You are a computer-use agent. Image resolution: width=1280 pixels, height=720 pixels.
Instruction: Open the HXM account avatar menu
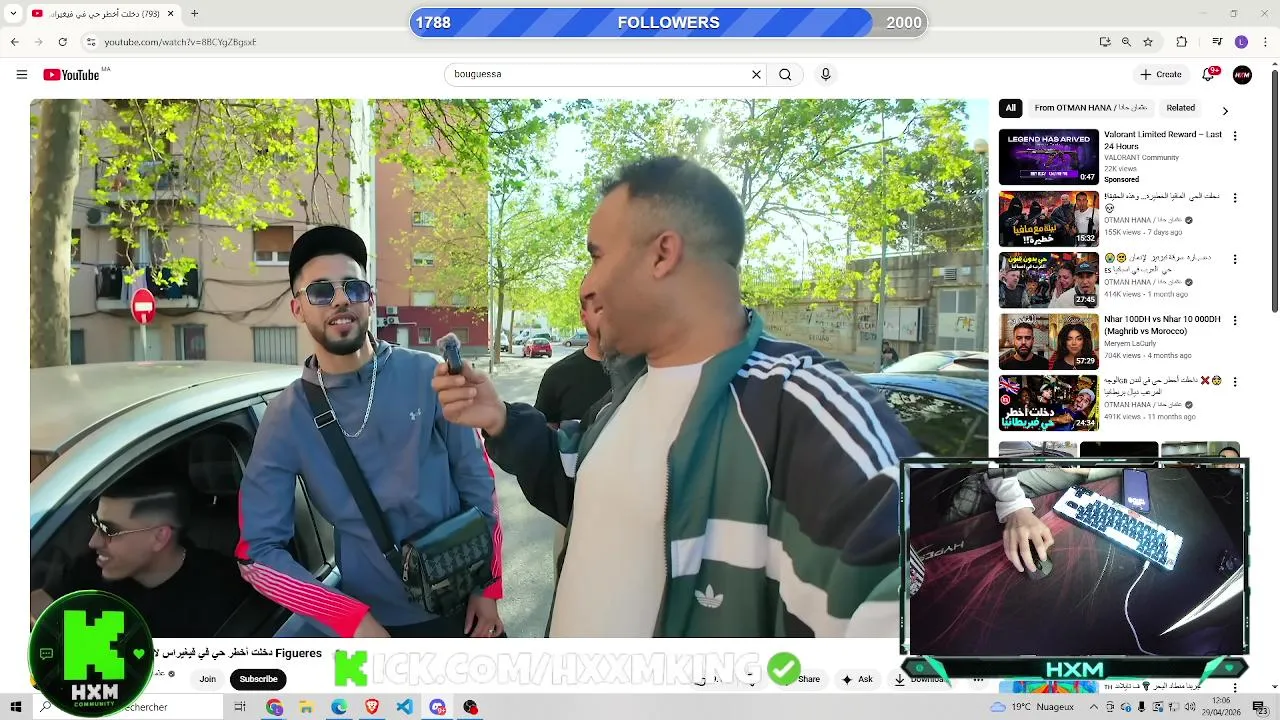[1242, 74]
